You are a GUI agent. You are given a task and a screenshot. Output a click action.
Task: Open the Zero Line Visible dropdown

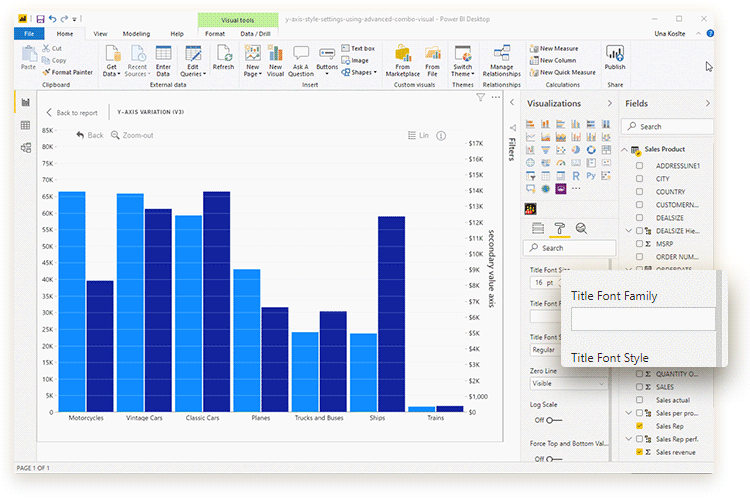(x=568, y=383)
